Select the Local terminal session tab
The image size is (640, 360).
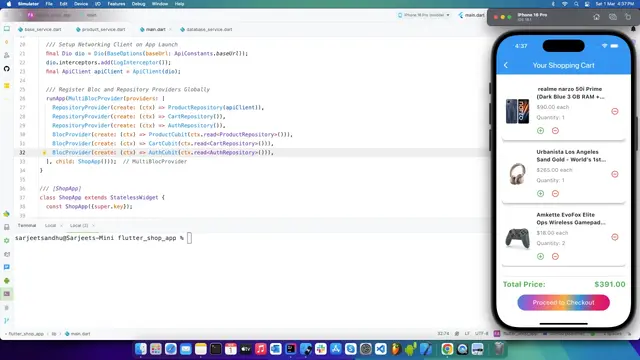pos(50,225)
